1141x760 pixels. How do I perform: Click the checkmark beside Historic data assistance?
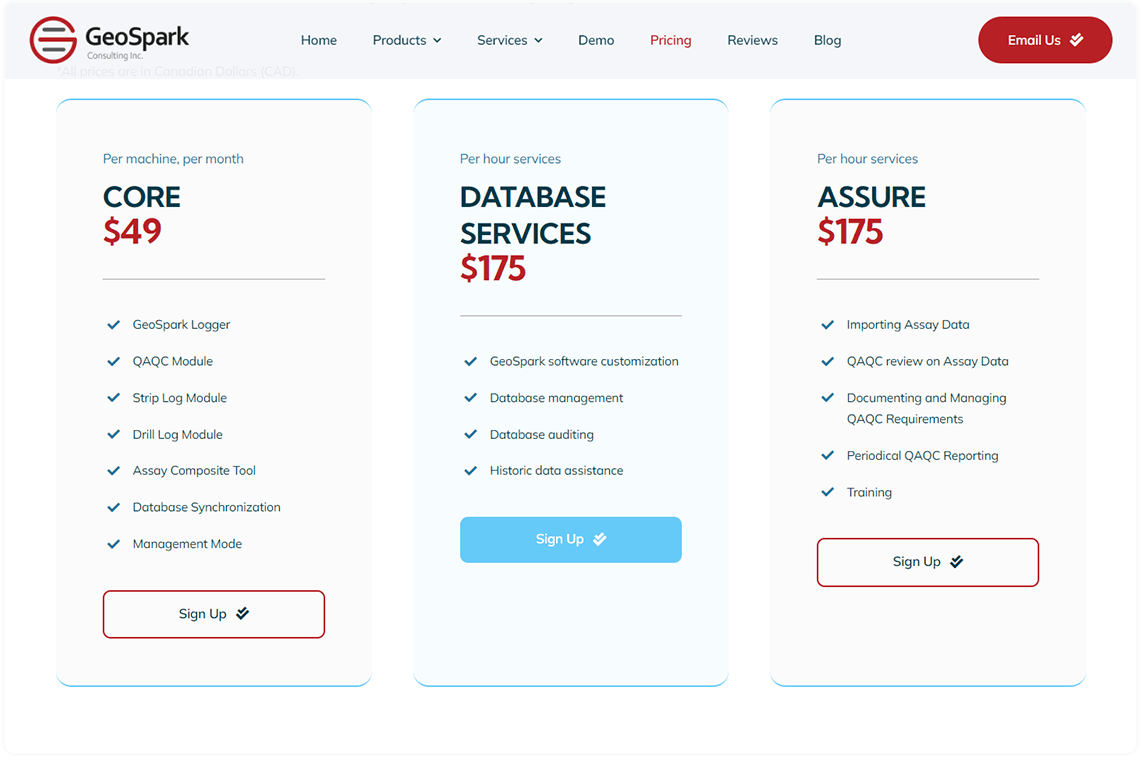point(471,471)
